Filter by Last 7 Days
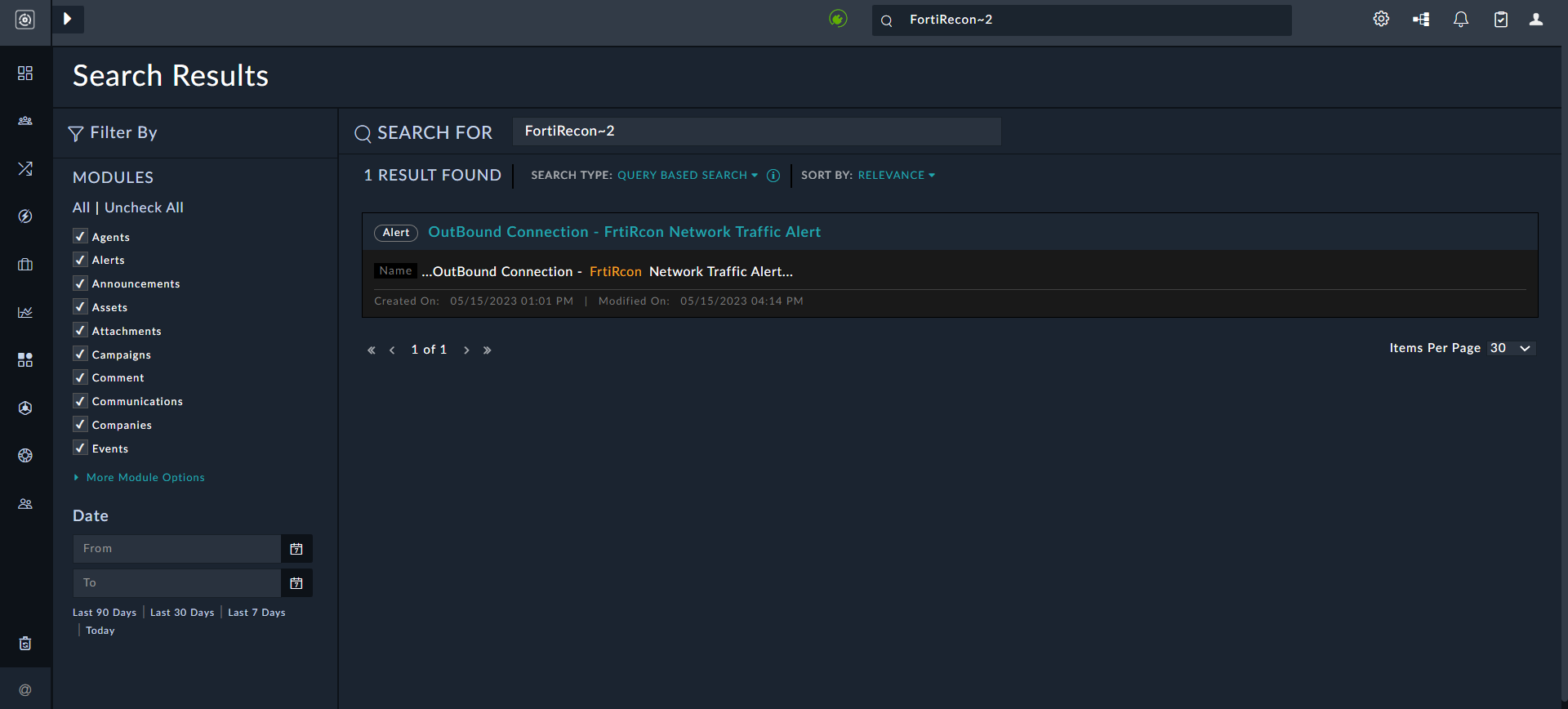1568x709 pixels. [x=256, y=613]
